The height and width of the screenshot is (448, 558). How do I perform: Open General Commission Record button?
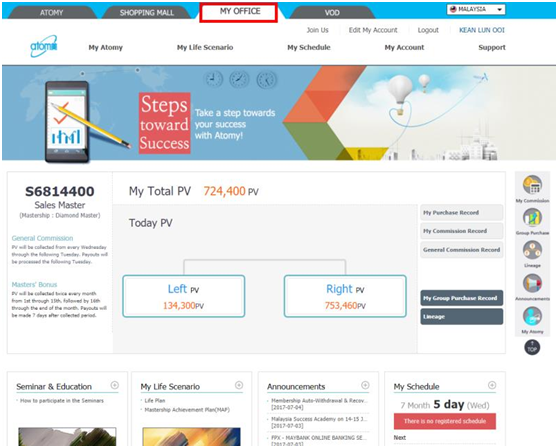[x=462, y=249]
